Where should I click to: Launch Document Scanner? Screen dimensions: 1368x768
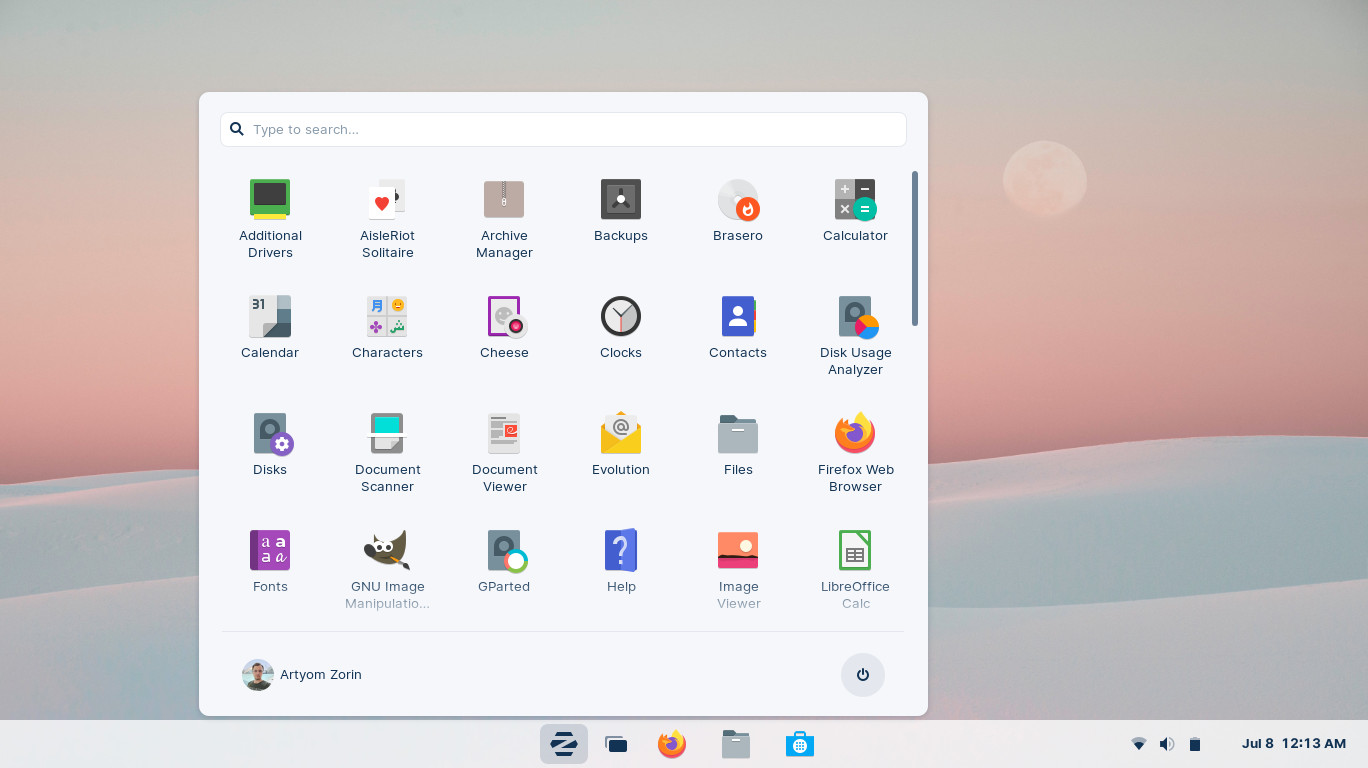[387, 452]
